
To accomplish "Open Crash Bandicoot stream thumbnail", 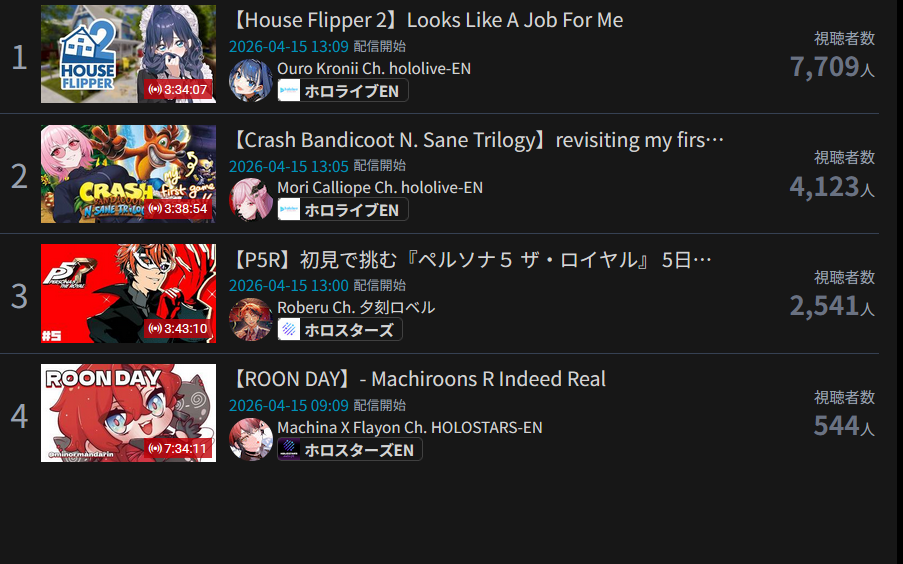I will pos(128,174).
